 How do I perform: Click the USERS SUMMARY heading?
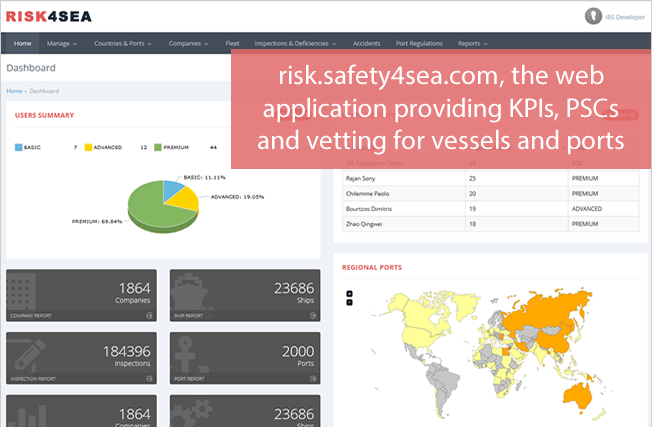coord(44,116)
